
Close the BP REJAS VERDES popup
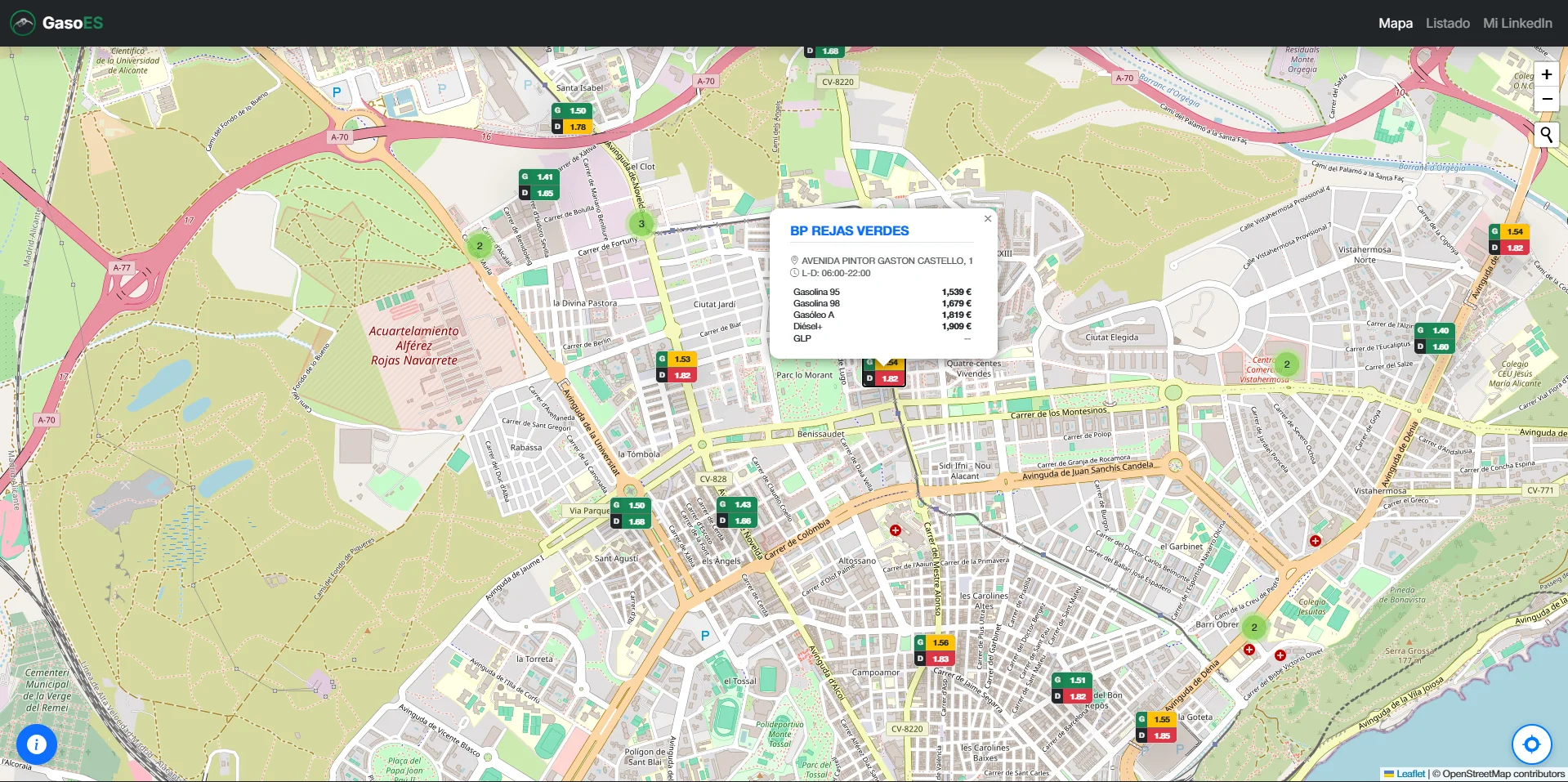click(987, 218)
